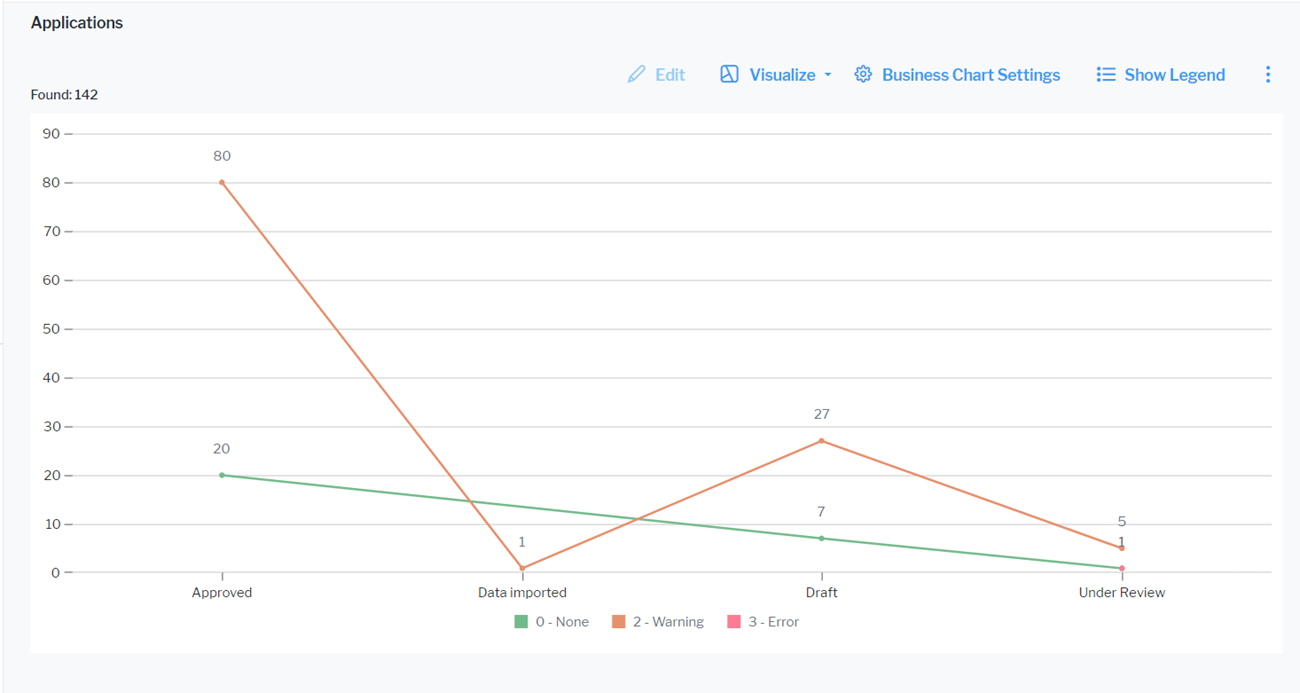This screenshot has height=693, width=1300.
Task: Click the Show Legend label
Action: 1174,75
